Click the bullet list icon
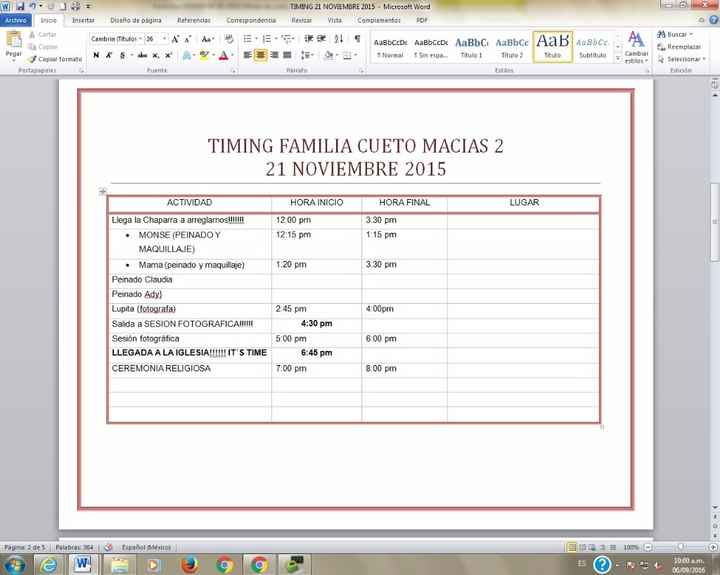This screenshot has width=720, height=575. (248, 39)
